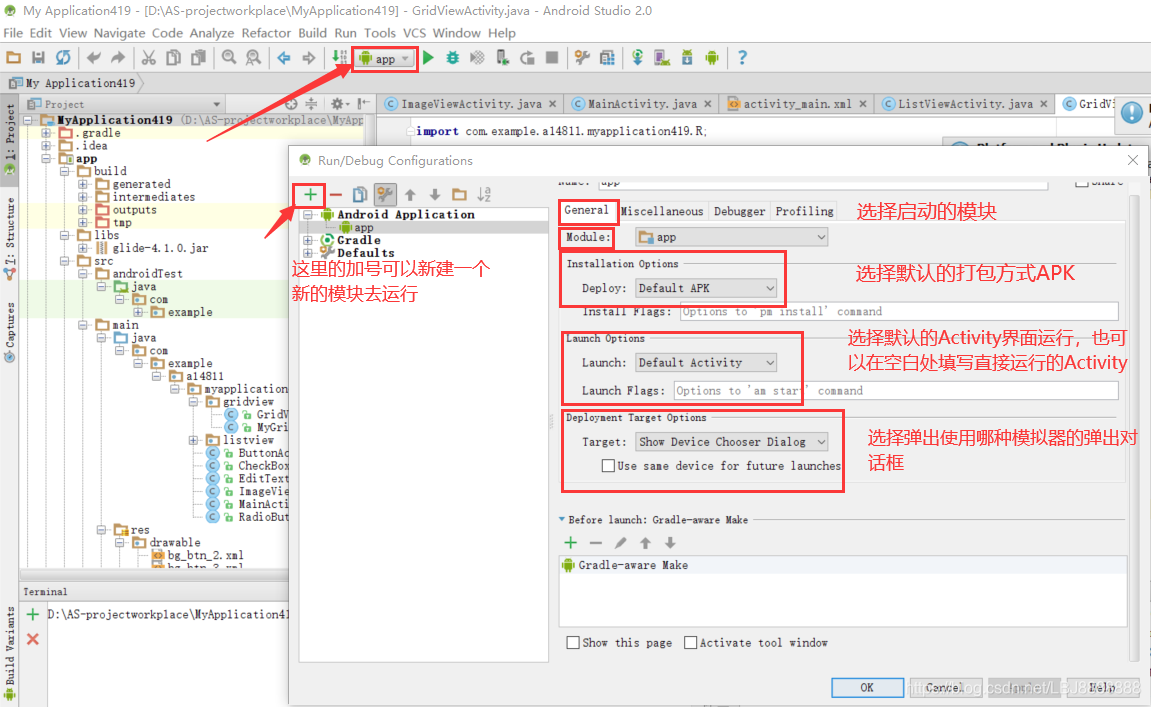Viewport: 1151px width, 707px height.
Task: Toggle Activate tool window checkbox
Action: pos(690,642)
